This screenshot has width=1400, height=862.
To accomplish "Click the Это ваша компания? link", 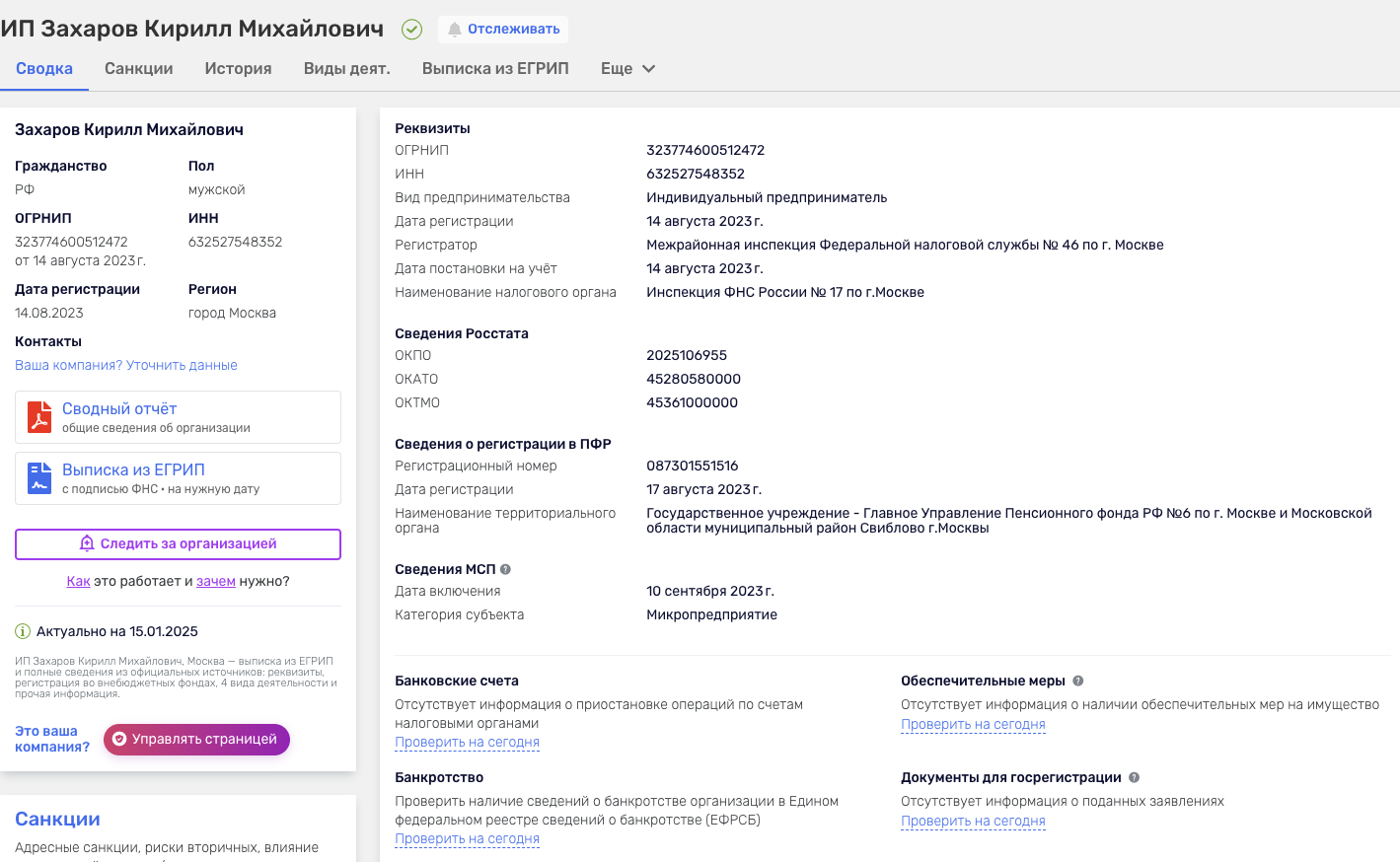I will (x=52, y=739).
